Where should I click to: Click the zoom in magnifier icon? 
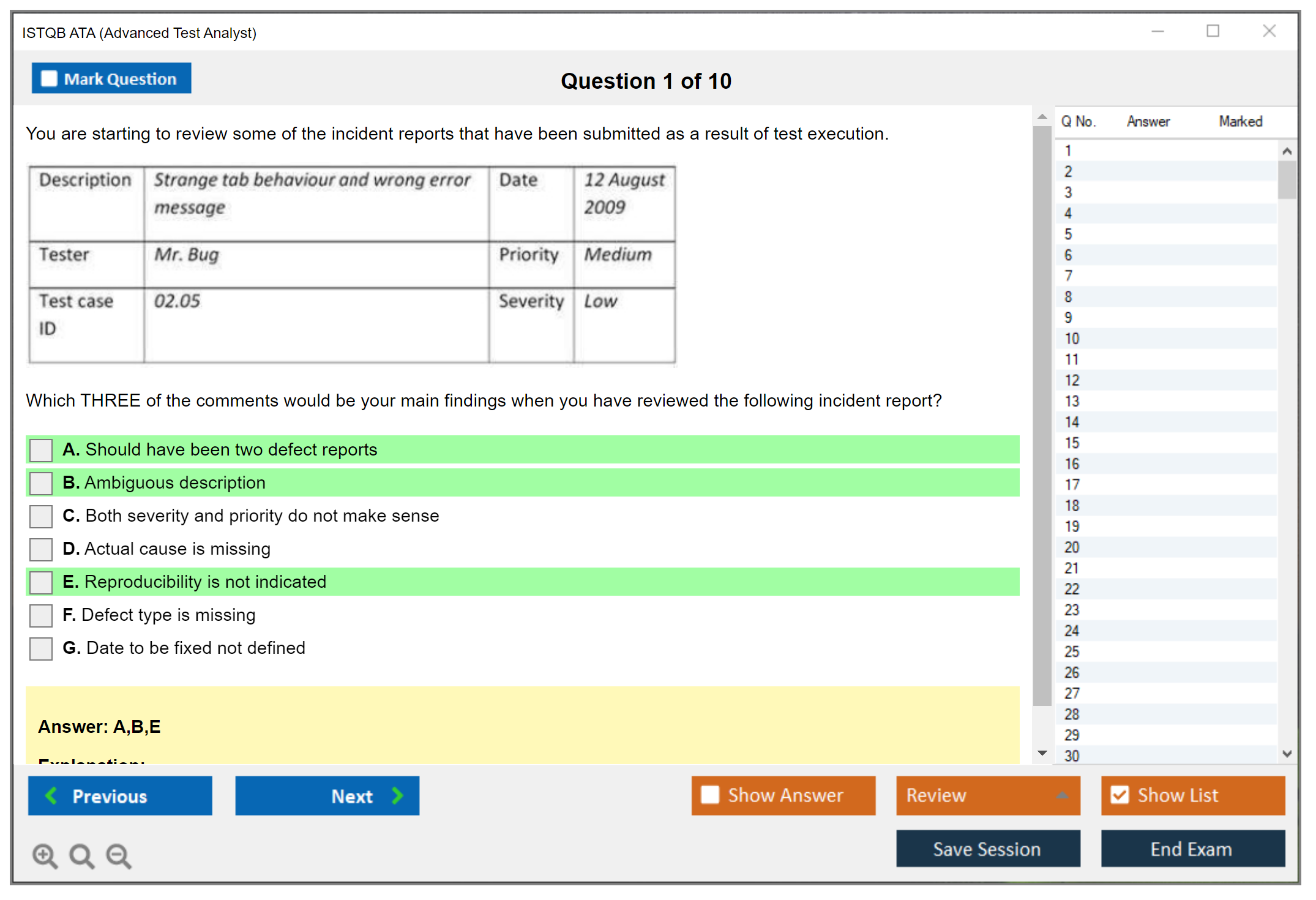point(45,855)
